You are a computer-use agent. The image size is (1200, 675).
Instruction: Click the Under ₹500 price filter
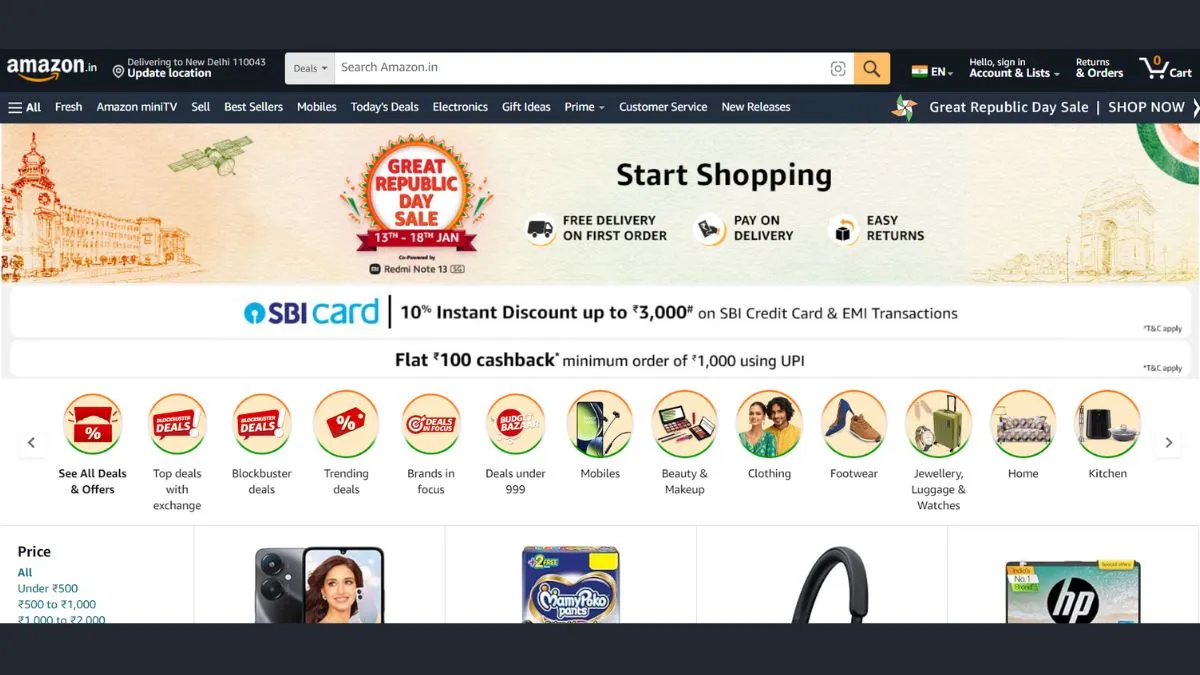click(x=48, y=588)
